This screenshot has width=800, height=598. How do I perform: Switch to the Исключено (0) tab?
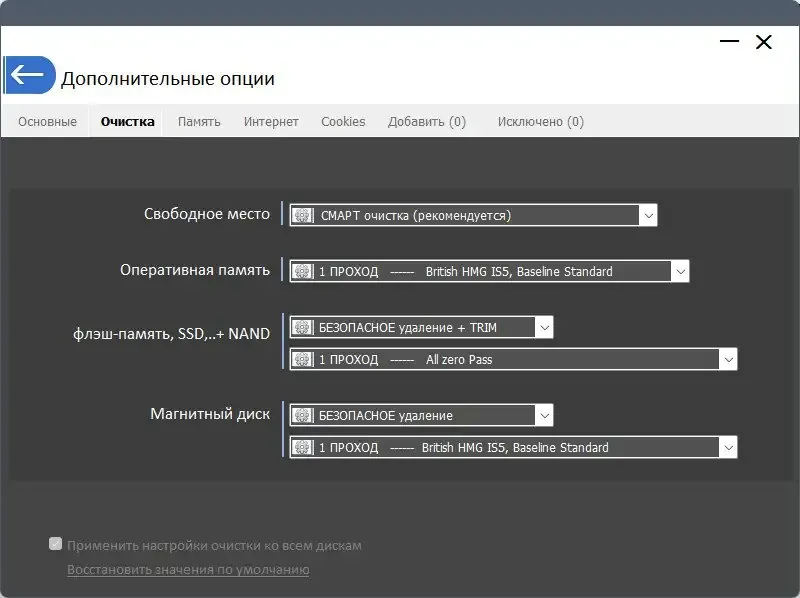539,121
